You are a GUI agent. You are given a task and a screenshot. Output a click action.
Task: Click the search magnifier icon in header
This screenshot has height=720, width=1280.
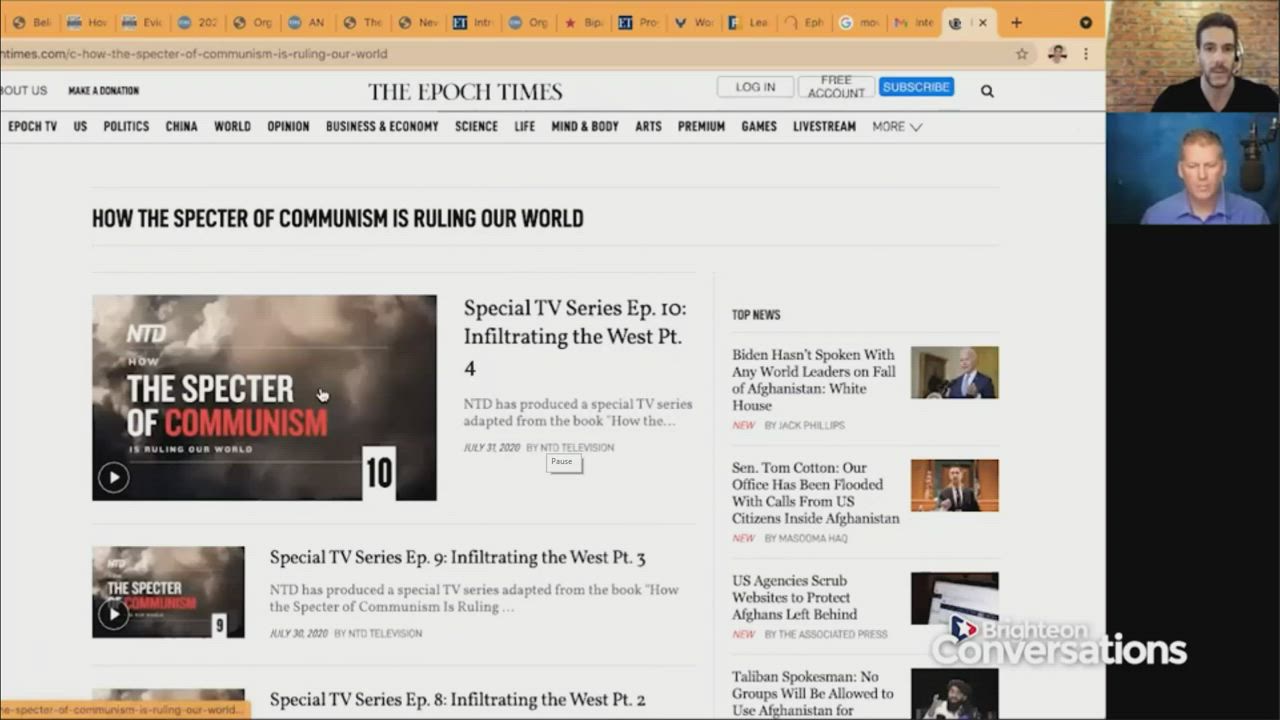point(987,91)
